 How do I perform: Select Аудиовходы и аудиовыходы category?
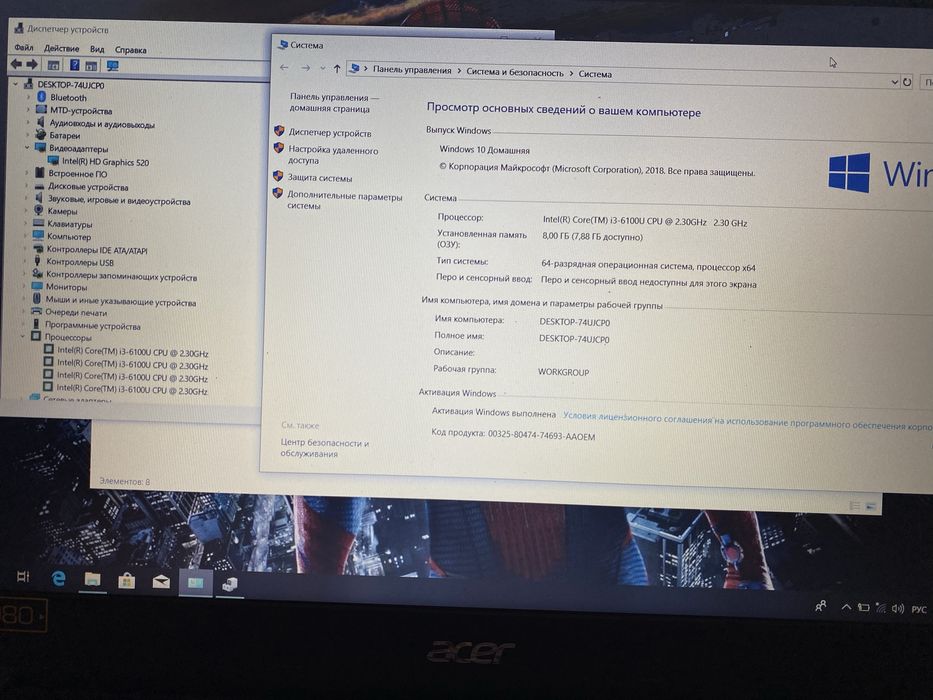coord(102,124)
